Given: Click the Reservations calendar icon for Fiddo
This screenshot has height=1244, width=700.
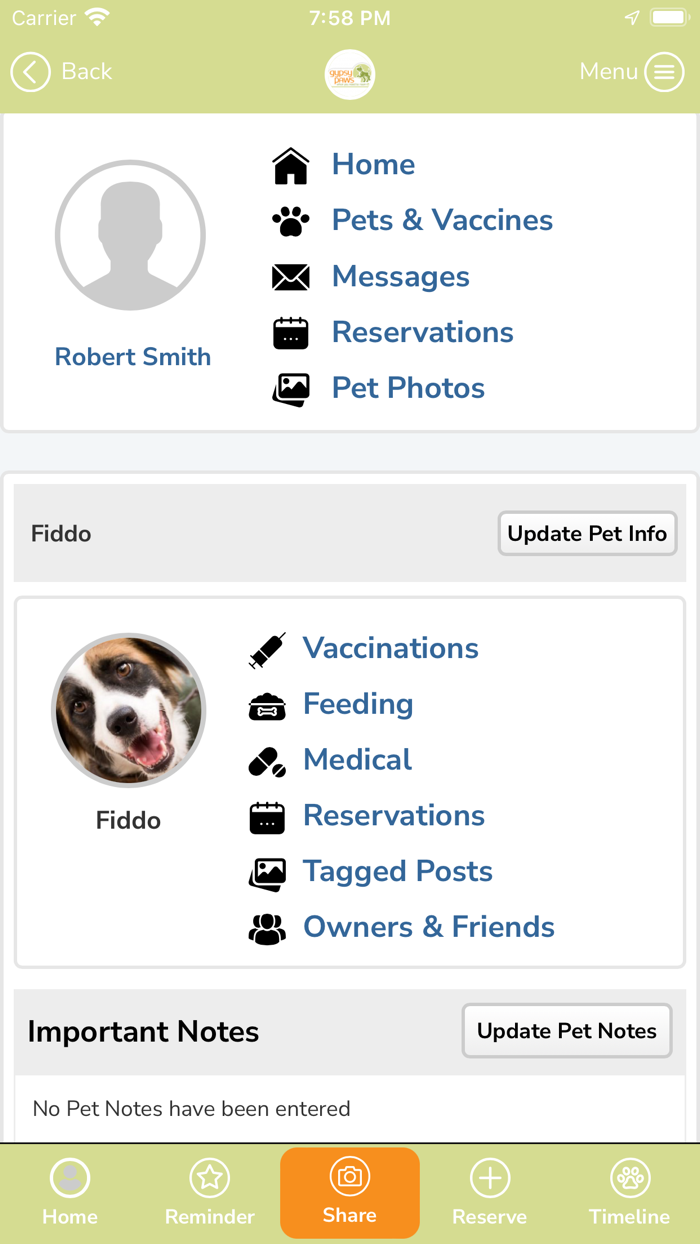Looking at the screenshot, I should [x=266, y=816].
